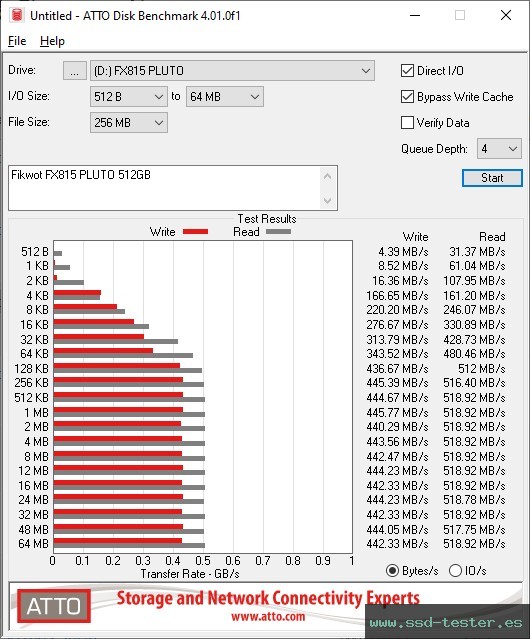Click the red Write legend swatch
530x639 pixels.
(x=196, y=231)
